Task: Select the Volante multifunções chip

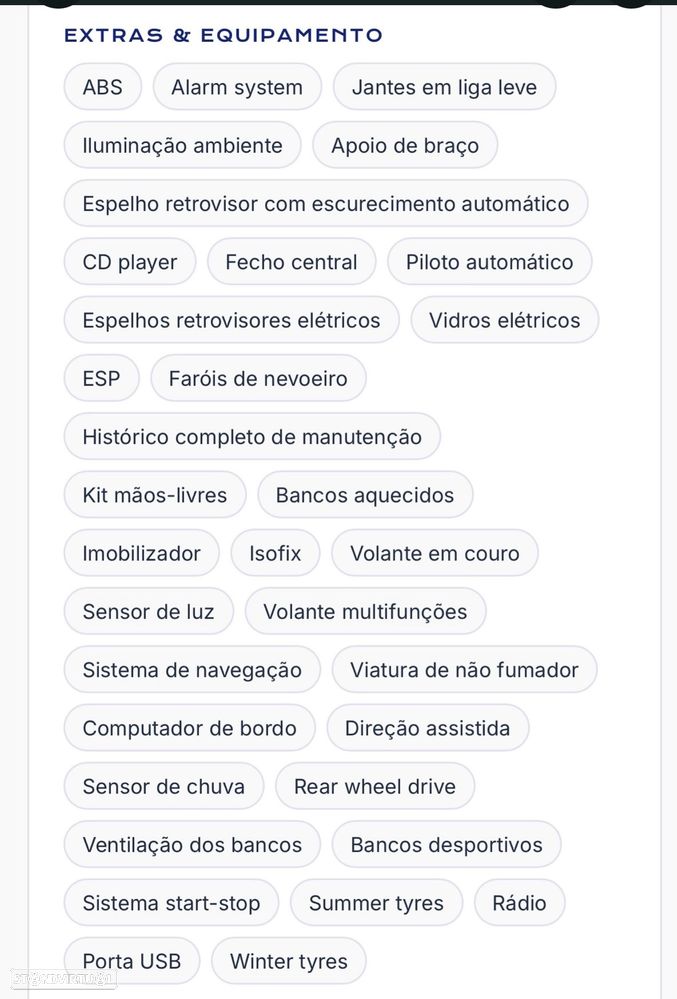Action: 366,612
